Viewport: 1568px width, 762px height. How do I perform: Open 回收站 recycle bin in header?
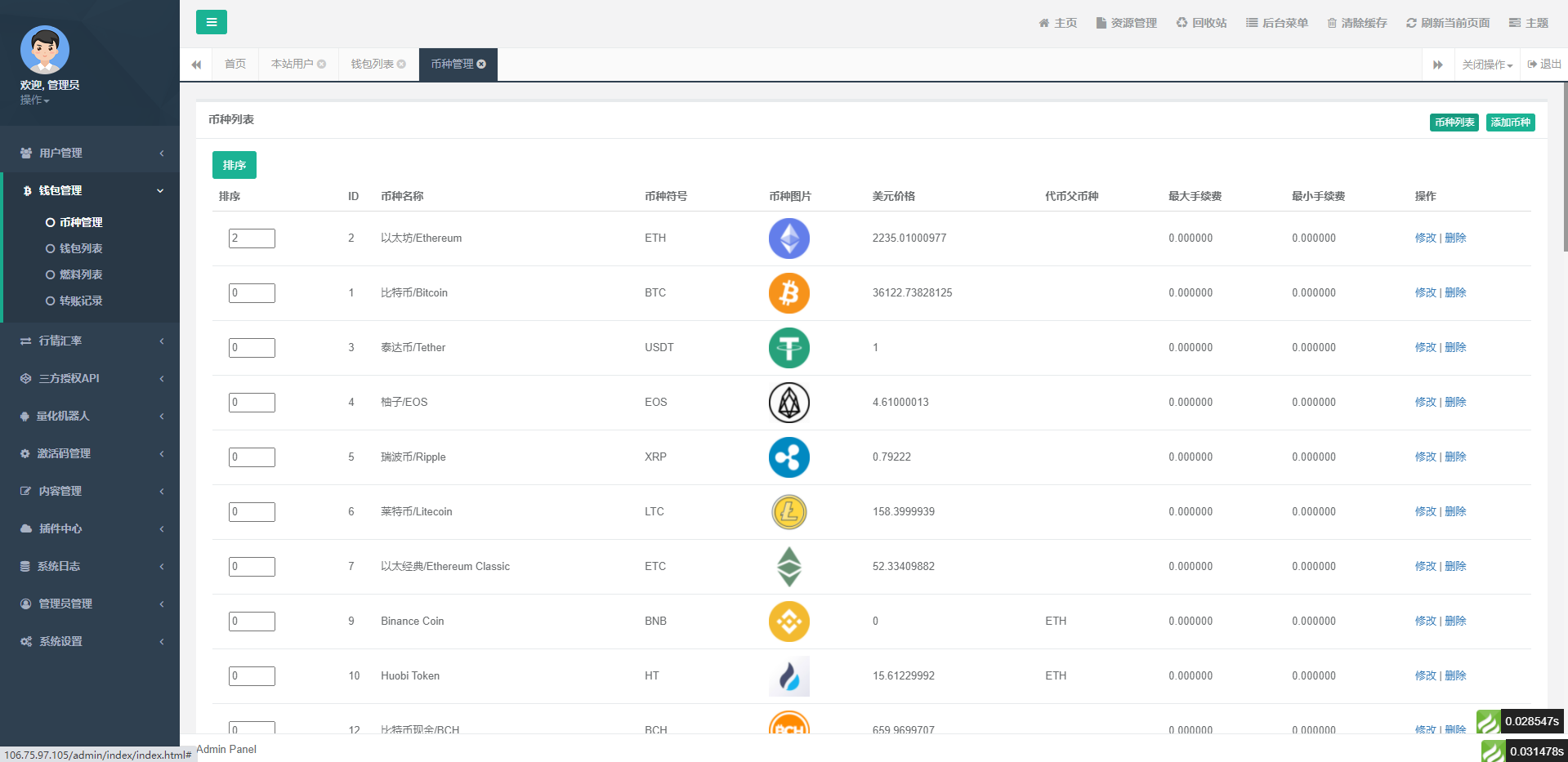(x=1201, y=23)
